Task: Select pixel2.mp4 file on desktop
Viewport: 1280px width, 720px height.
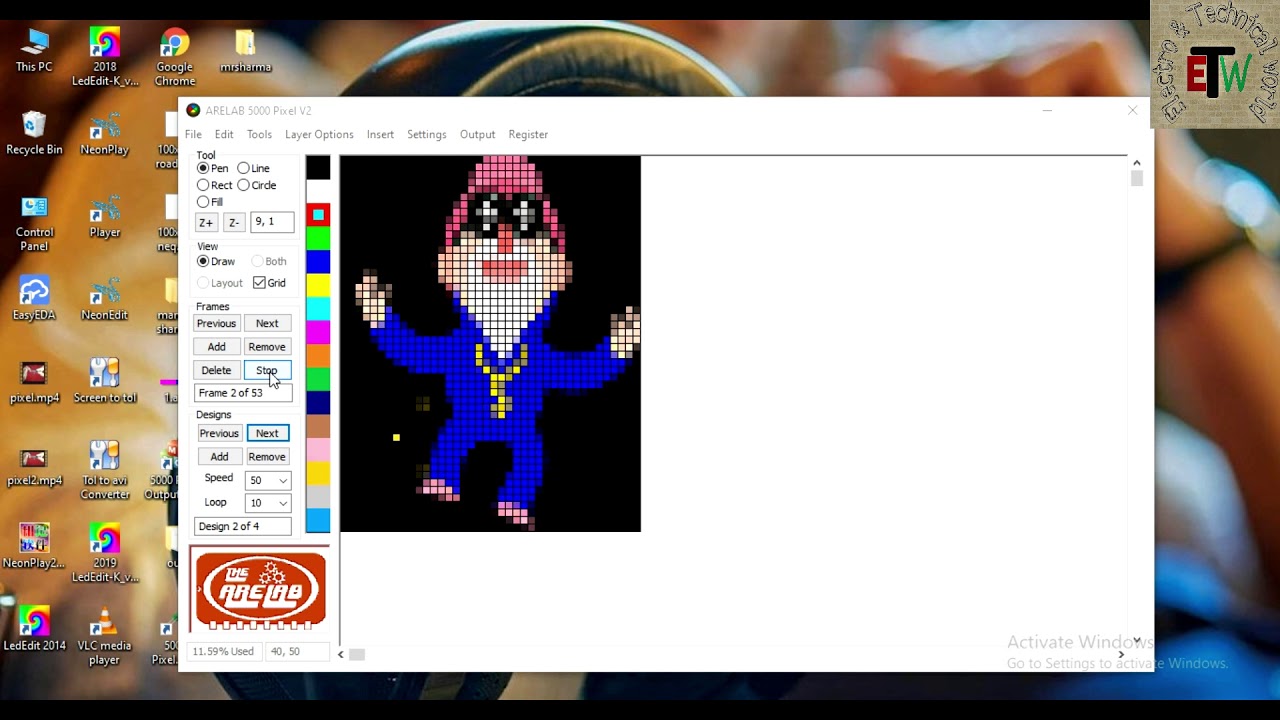Action: (x=34, y=465)
